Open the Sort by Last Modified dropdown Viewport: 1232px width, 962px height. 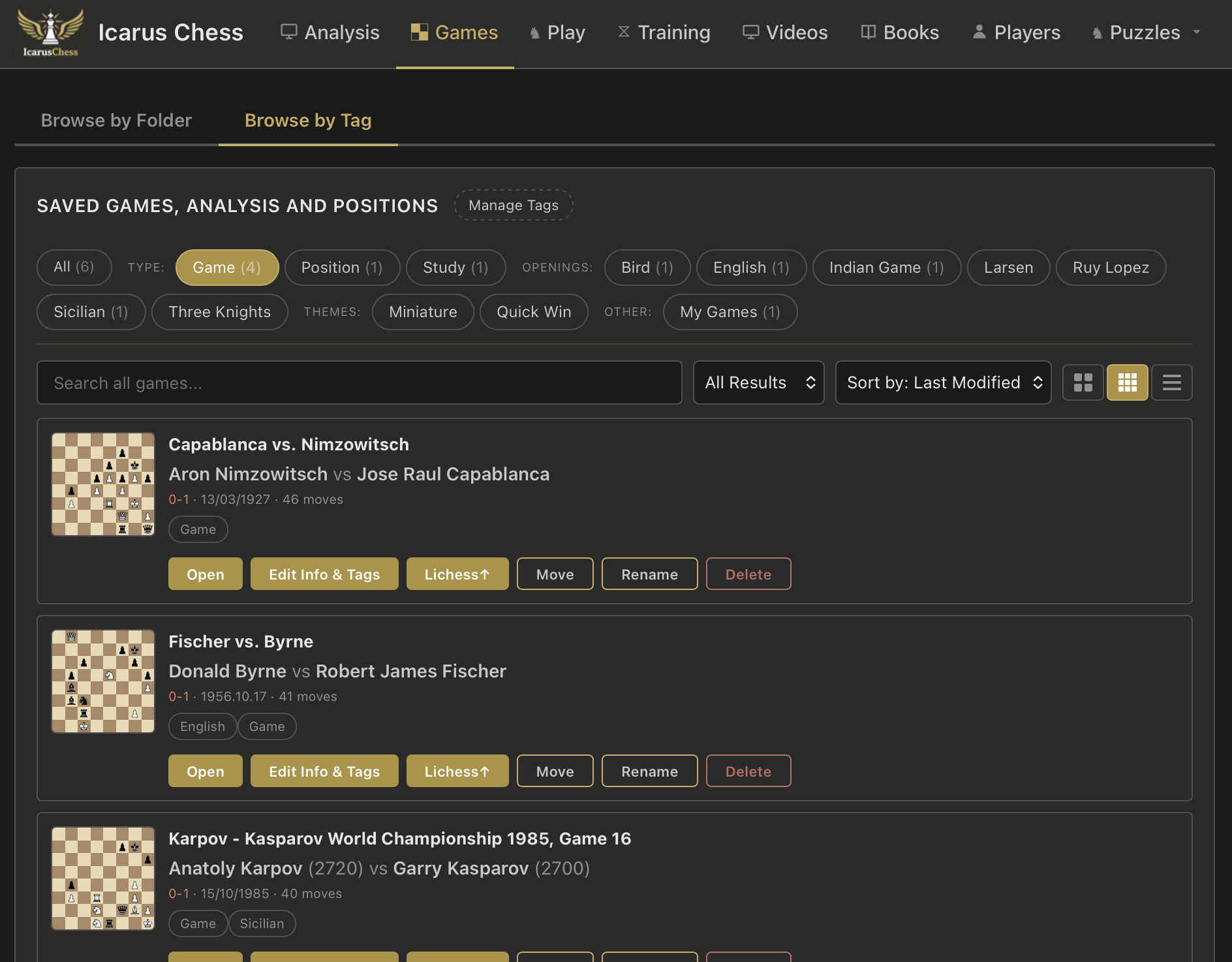(x=943, y=382)
